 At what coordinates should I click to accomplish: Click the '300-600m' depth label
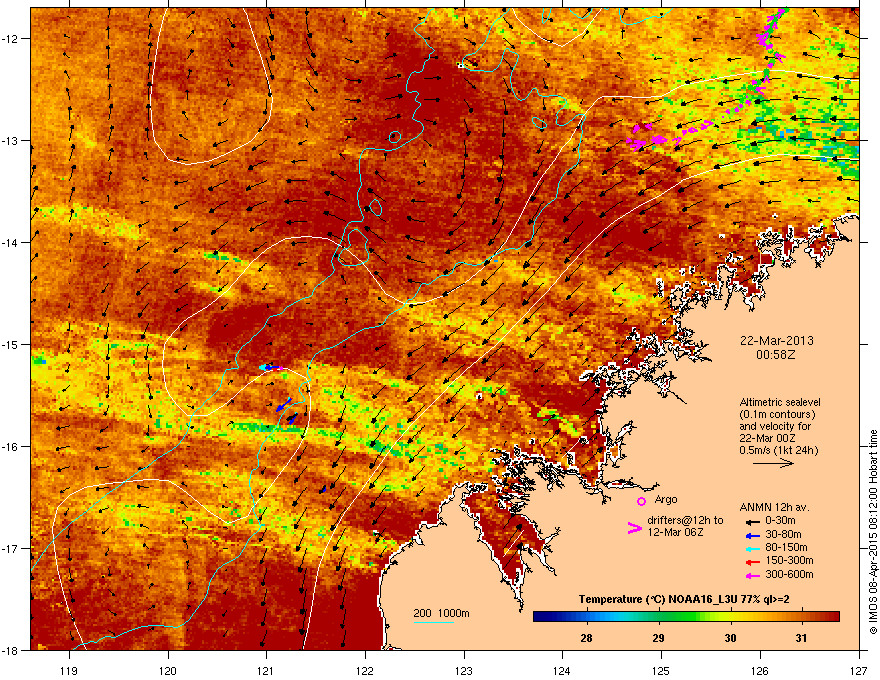coord(789,574)
